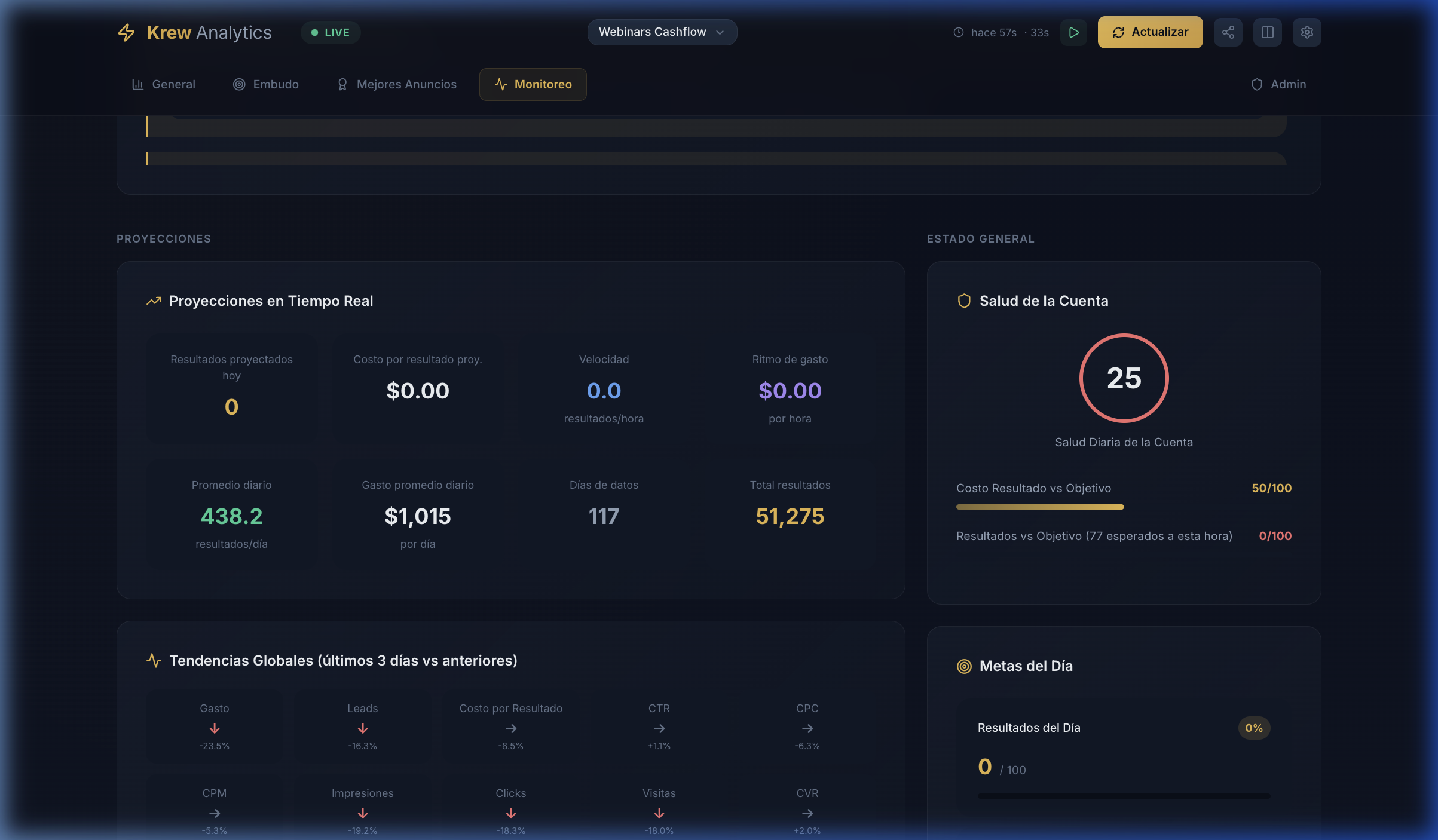Click the target icon beside Metas del Día

coord(963,666)
